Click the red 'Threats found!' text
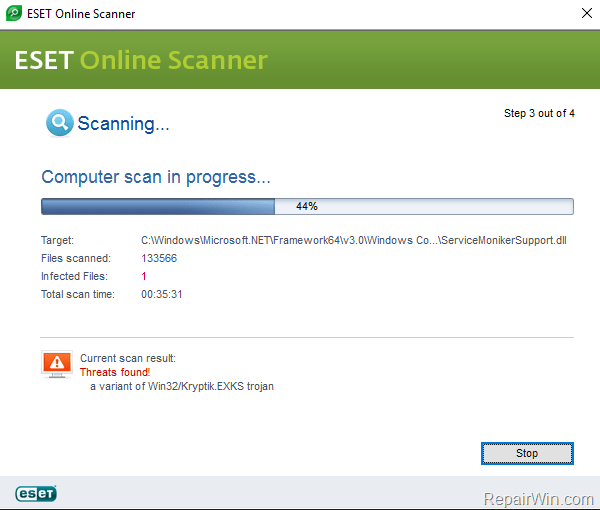Screen dimensions: 600x510 (115, 372)
